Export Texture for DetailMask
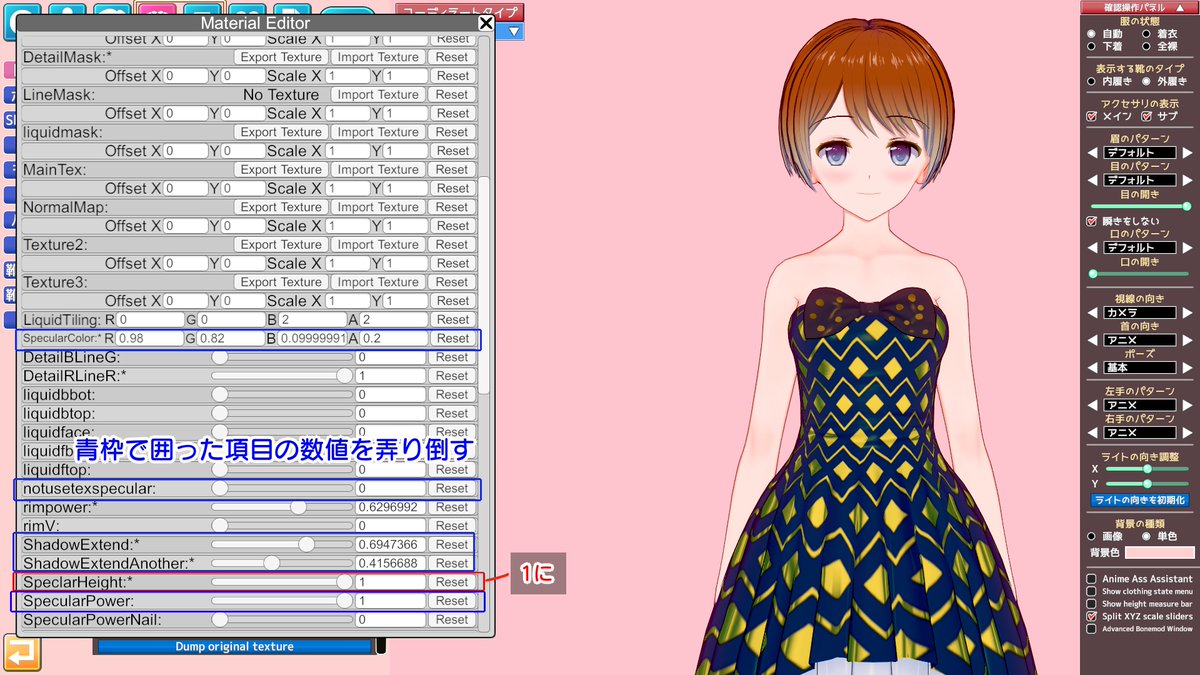 280,57
